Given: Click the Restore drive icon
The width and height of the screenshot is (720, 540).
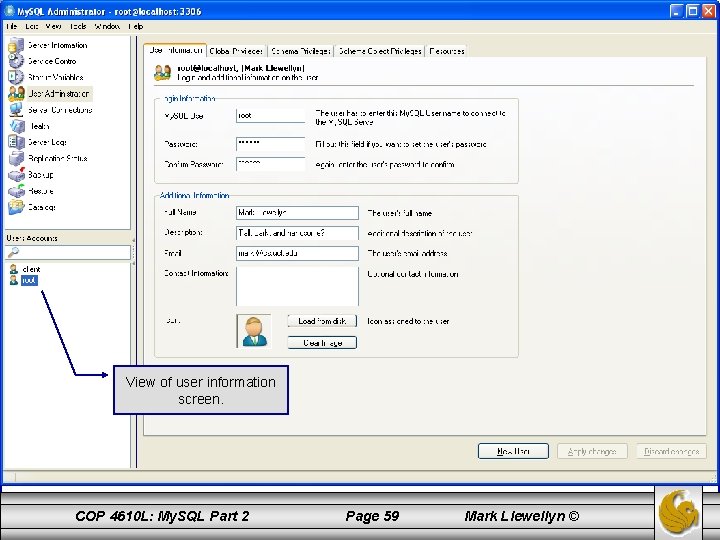Looking at the screenshot, I should click(x=17, y=191).
